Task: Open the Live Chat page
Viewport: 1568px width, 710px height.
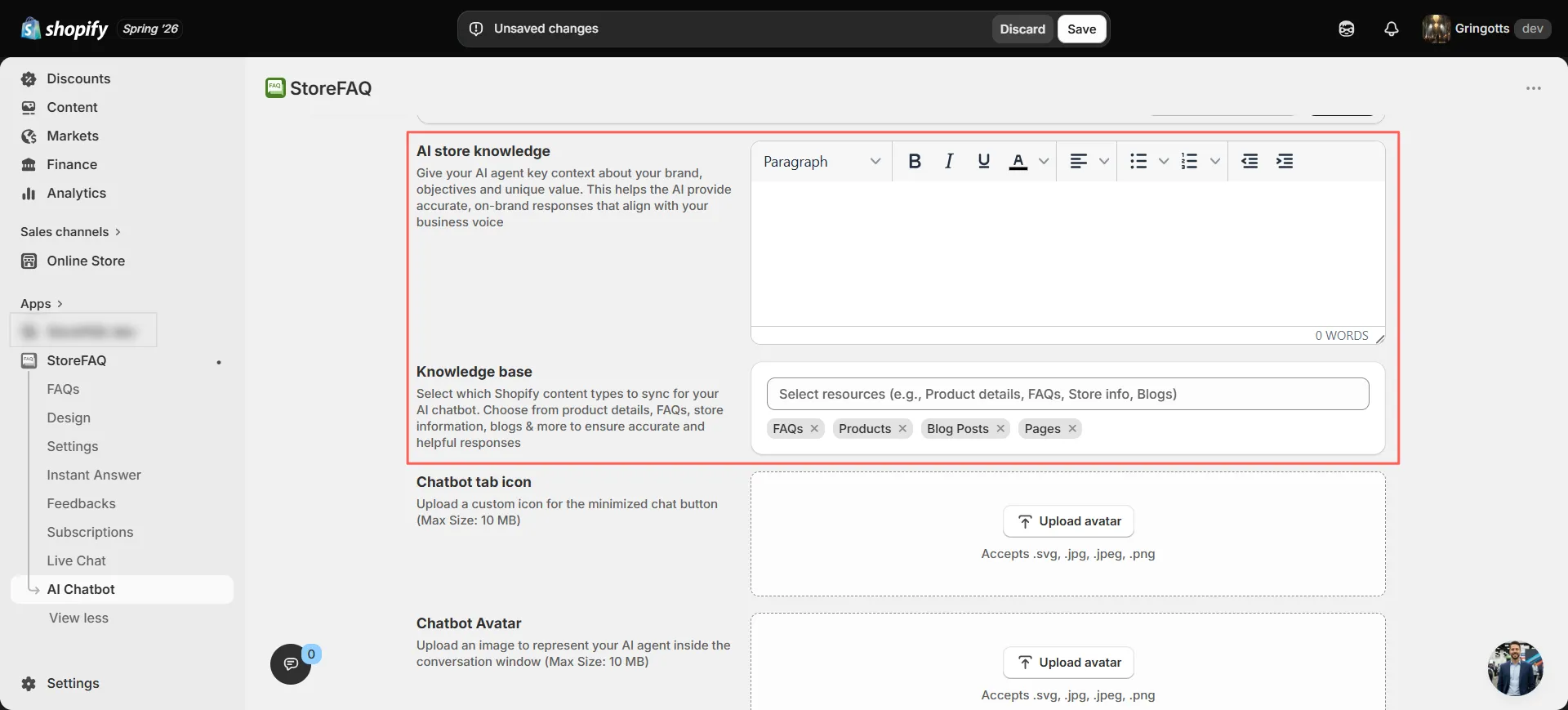Action: 77,560
